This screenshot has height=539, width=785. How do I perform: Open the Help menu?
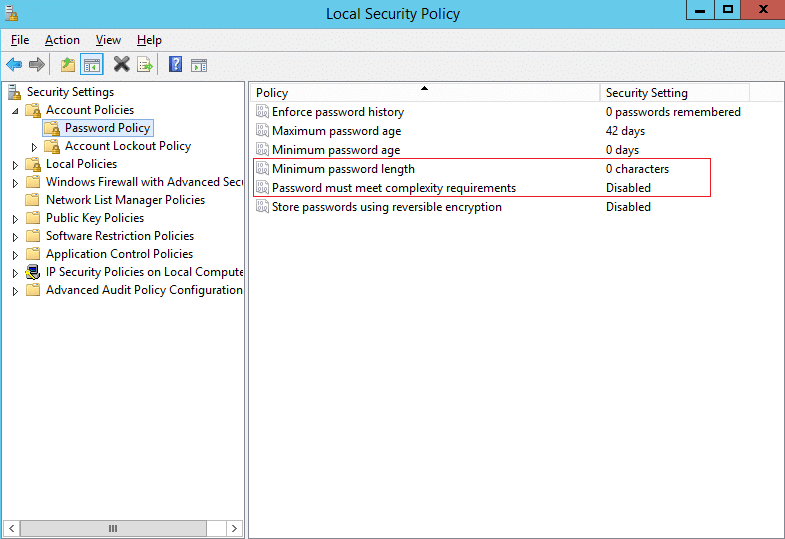point(149,40)
